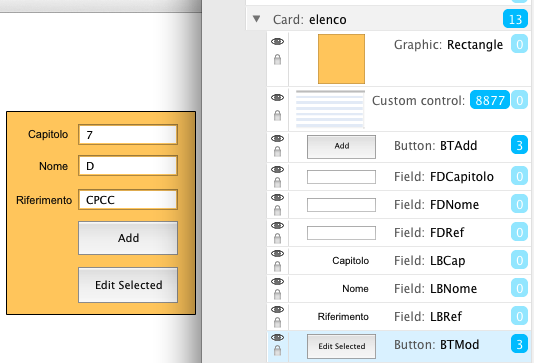Click the 13 badge on Card elenco
This screenshot has height=363, width=534.
(515, 19)
